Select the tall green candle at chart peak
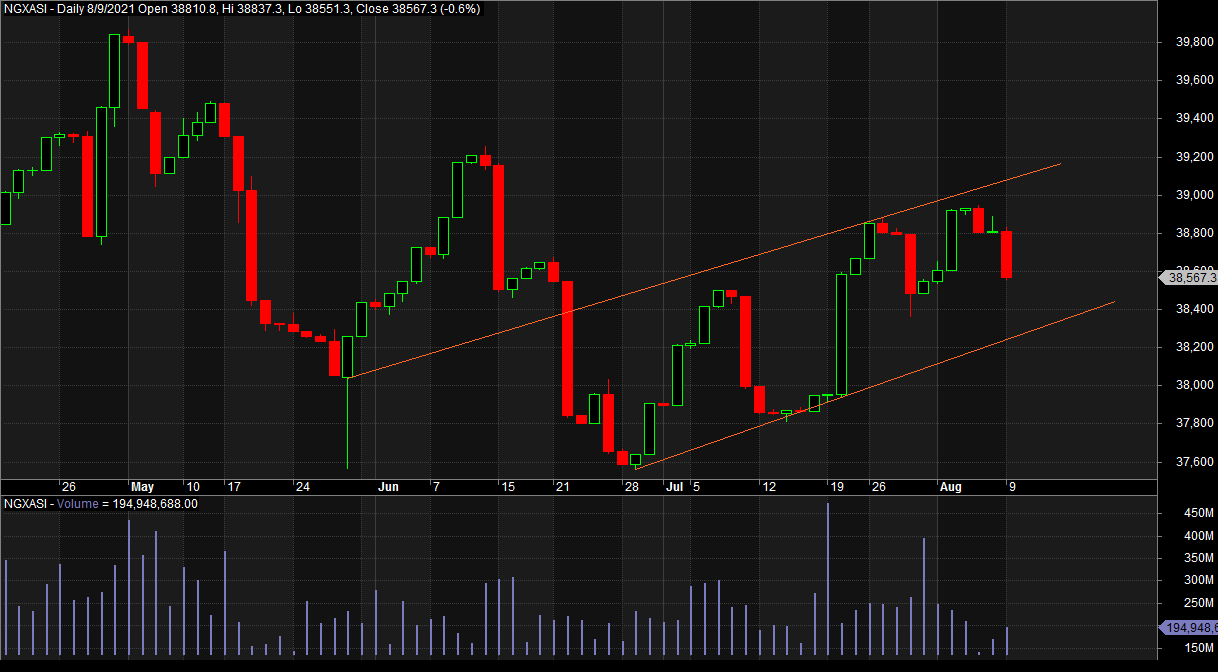 point(115,70)
